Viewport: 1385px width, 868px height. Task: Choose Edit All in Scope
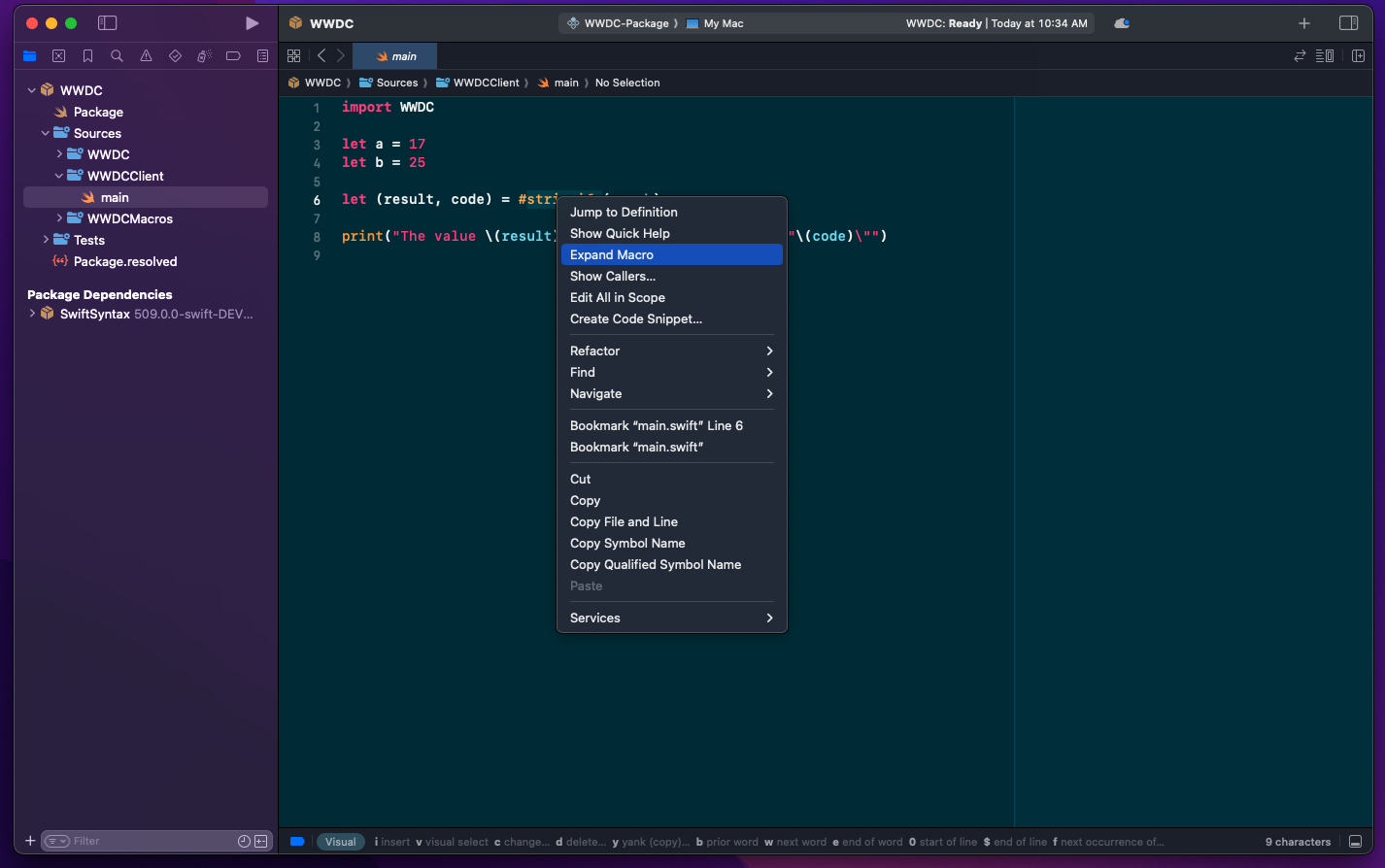pyautogui.click(x=672, y=297)
